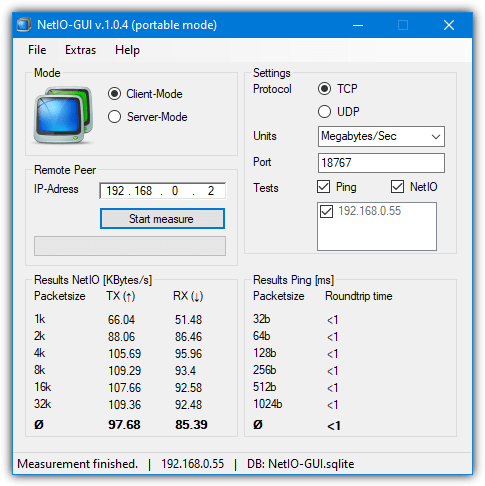Open the File menu

(37, 50)
